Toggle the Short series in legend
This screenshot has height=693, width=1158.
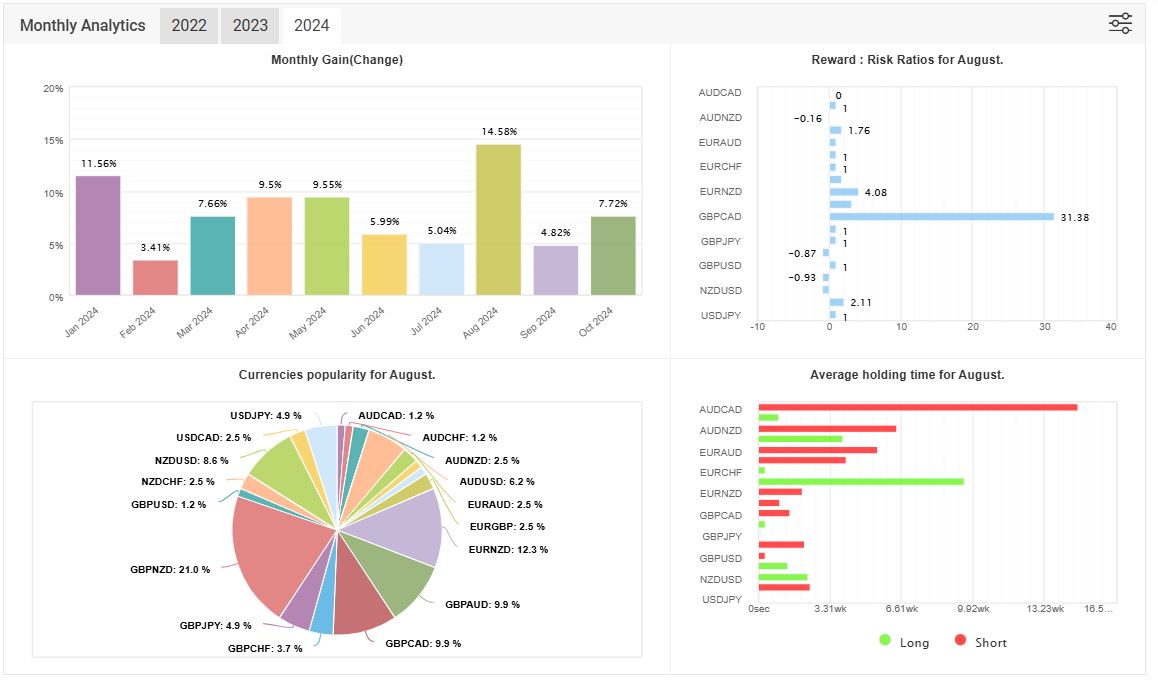pyautogui.click(x=989, y=642)
